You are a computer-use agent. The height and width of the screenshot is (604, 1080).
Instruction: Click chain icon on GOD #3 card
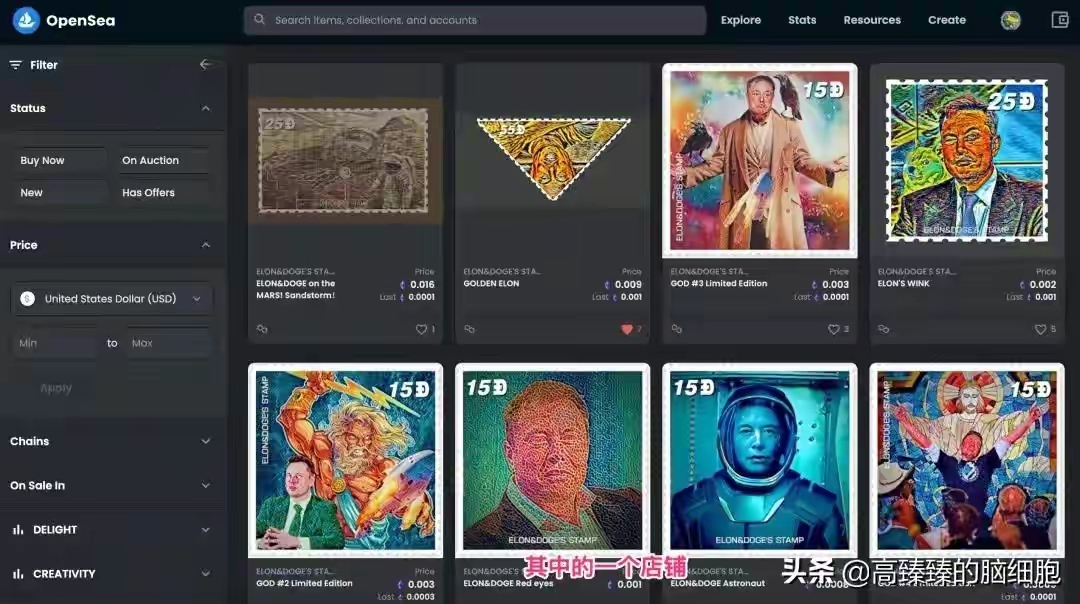click(676, 329)
